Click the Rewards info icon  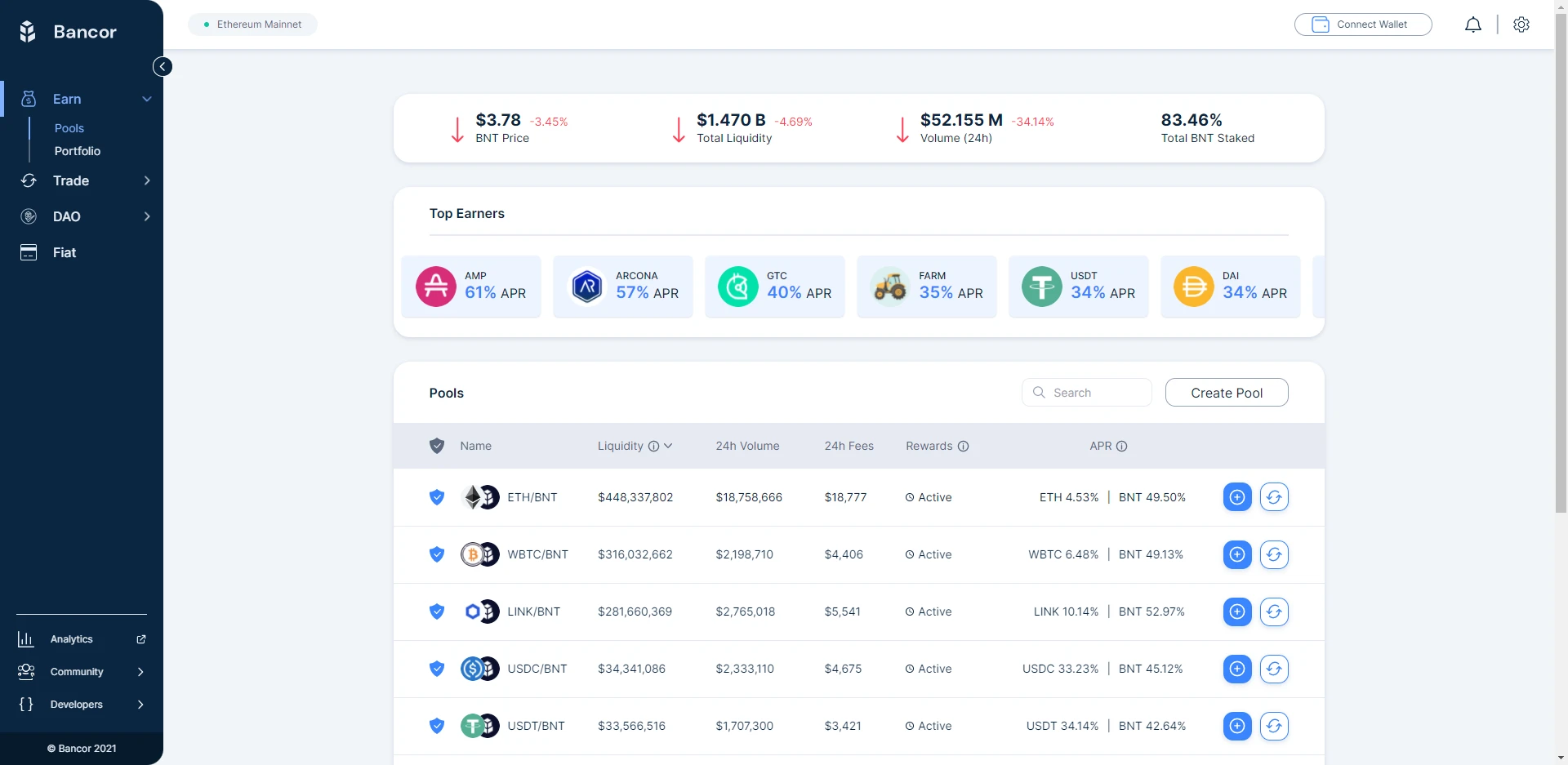coord(963,446)
